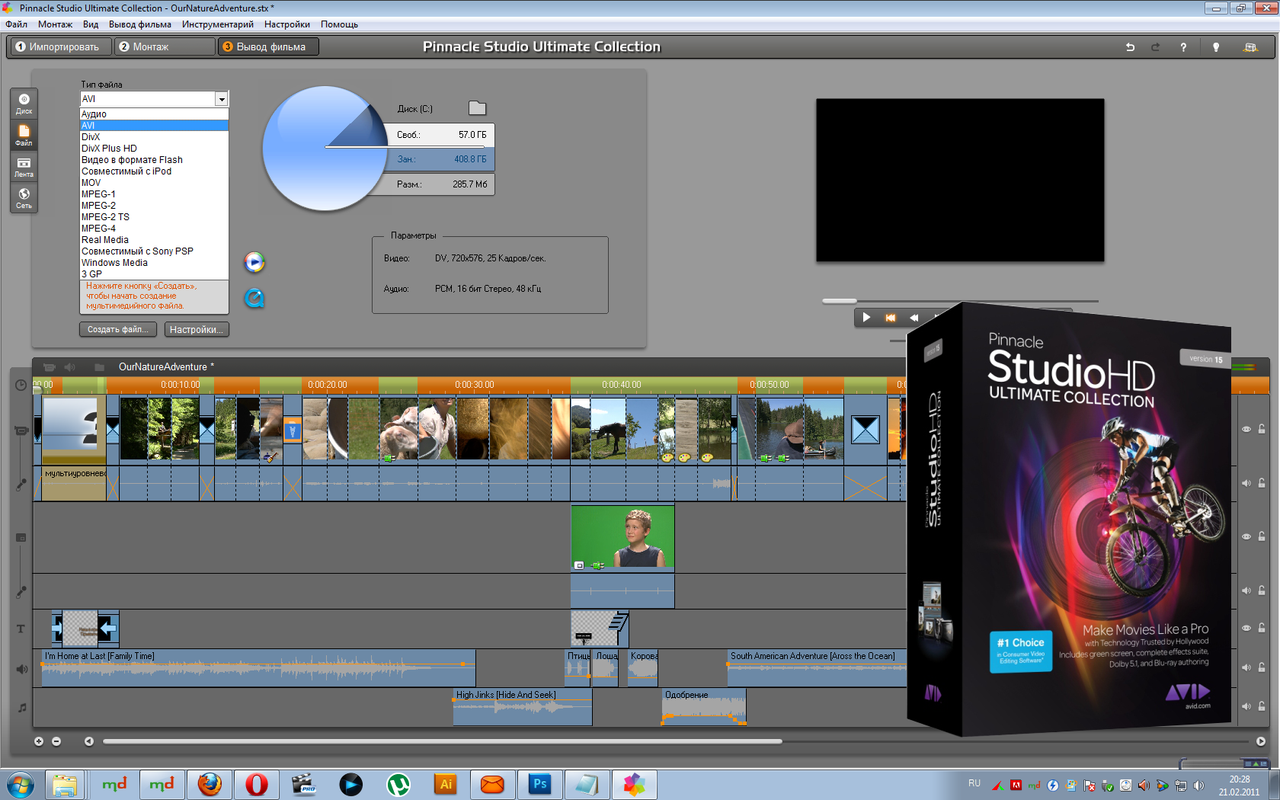This screenshot has width=1280, height=800.
Task: Mute the original audio track
Action: click(1246, 483)
